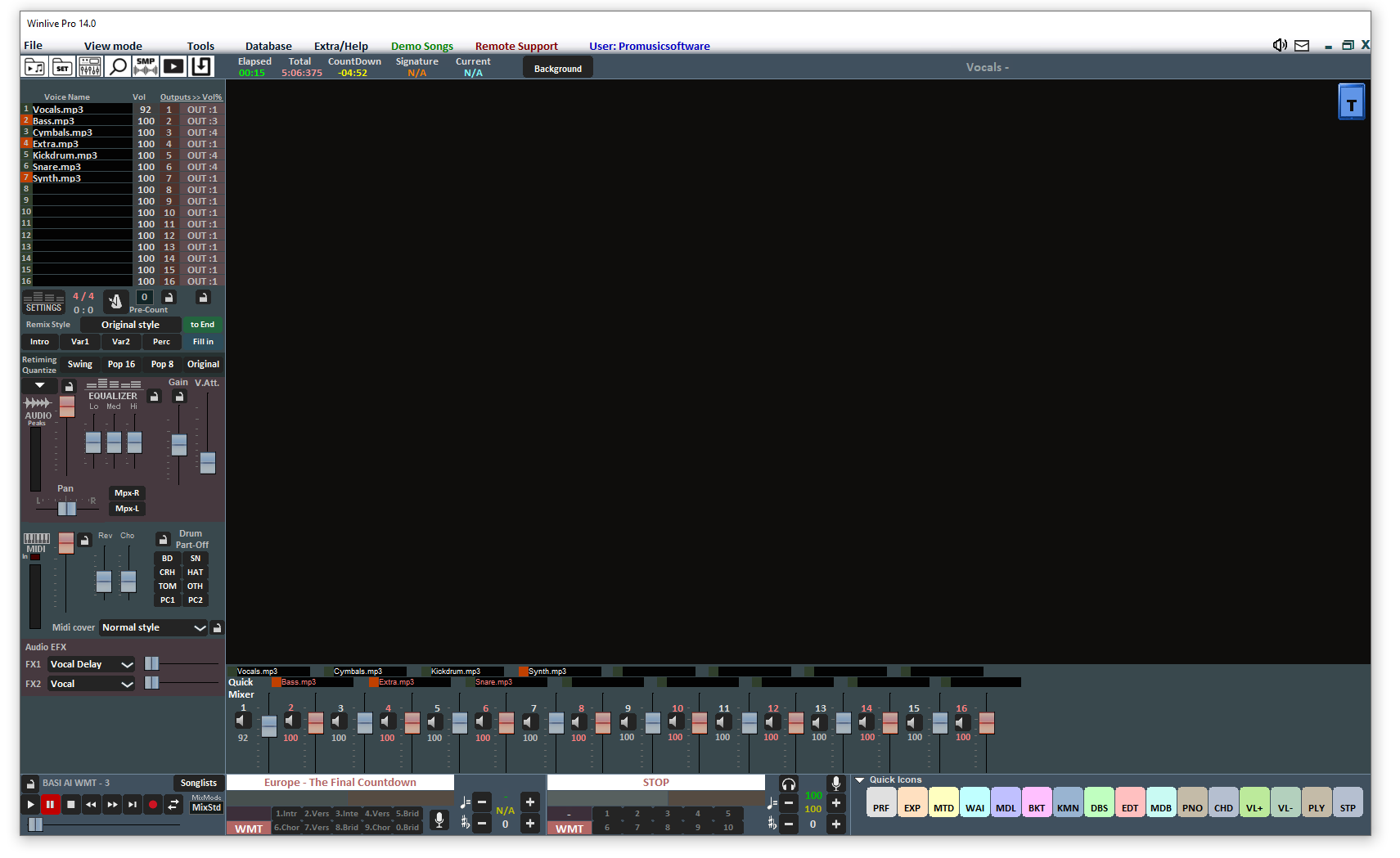This screenshot has width=1400, height=858.
Task: Open the mixer/synth settings icon
Action: click(x=90, y=66)
